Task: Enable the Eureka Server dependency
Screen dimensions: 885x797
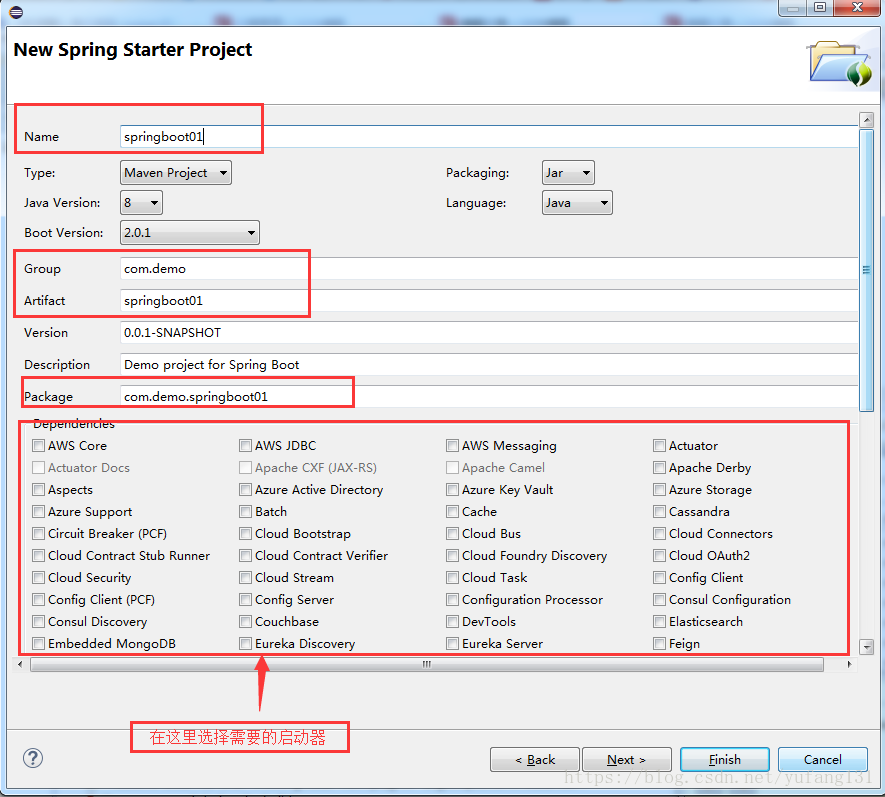Action: click(453, 643)
